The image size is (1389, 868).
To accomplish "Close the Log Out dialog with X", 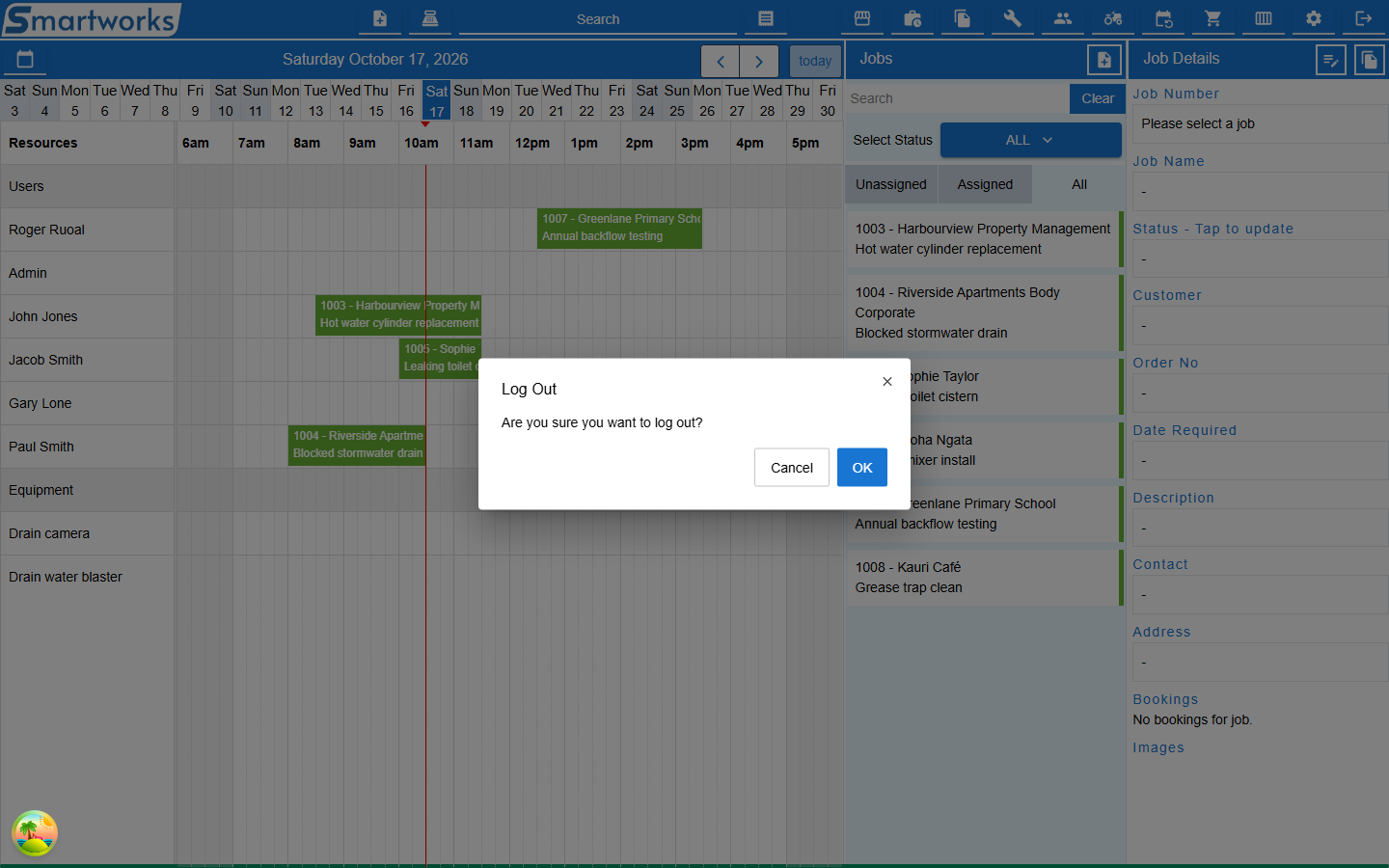I will coord(887,382).
